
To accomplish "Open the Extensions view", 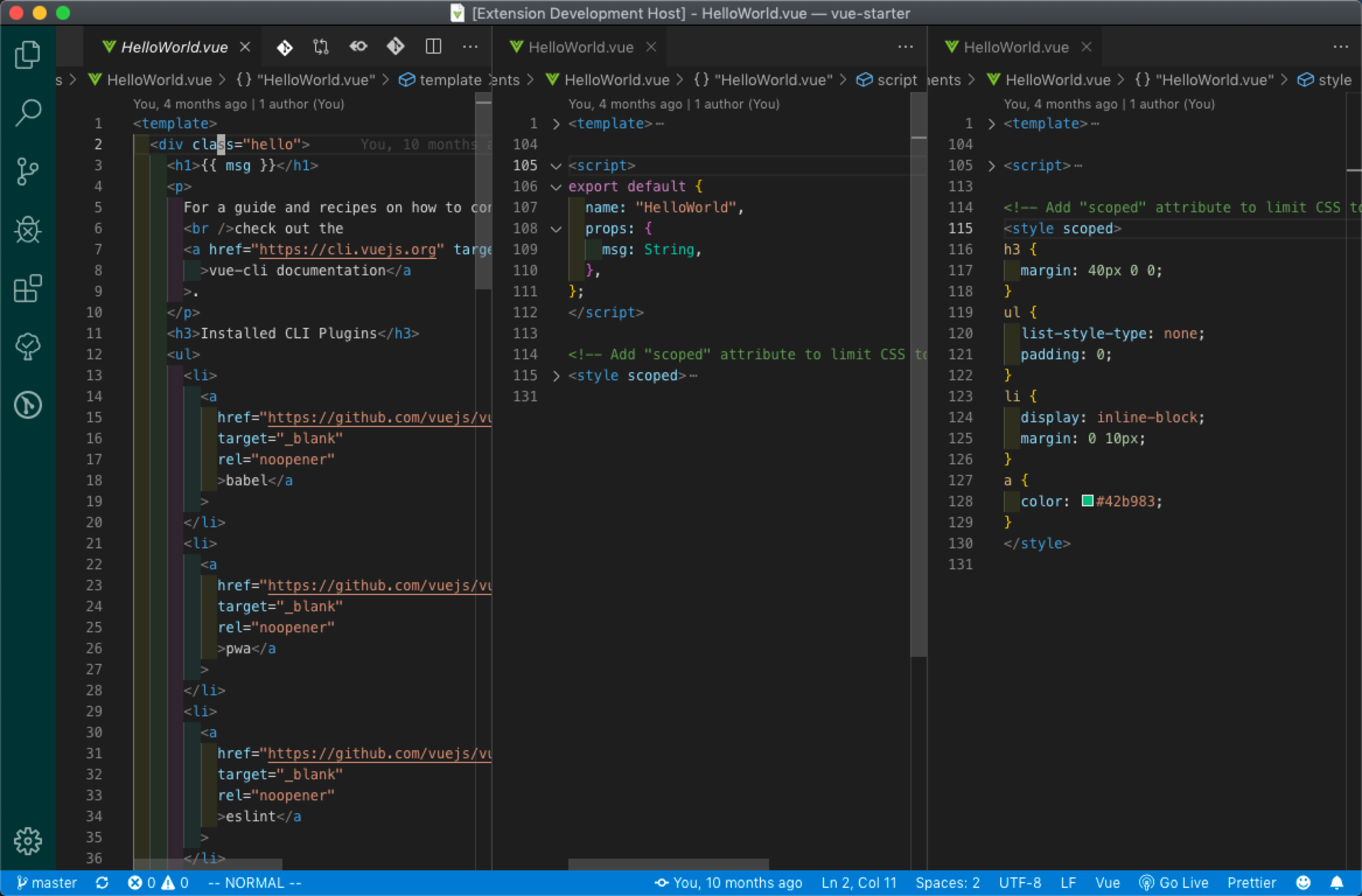I will coord(27,288).
